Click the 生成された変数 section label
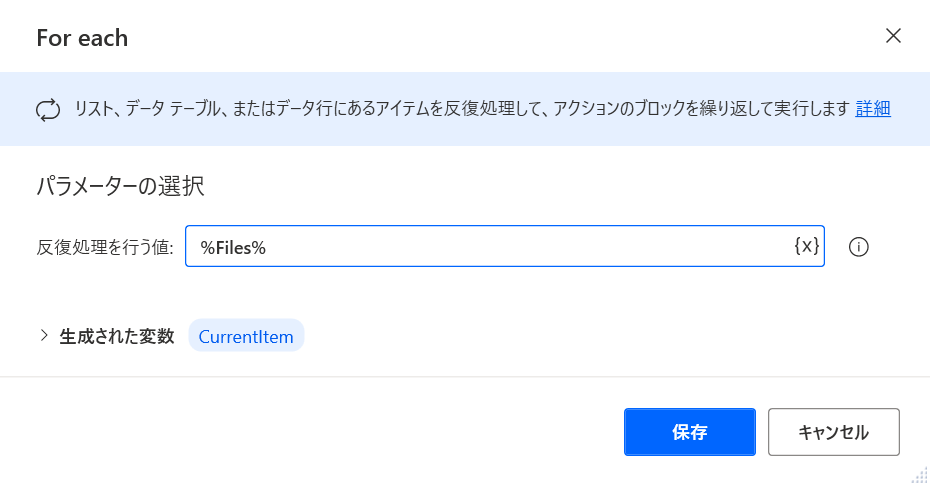 [x=117, y=337]
